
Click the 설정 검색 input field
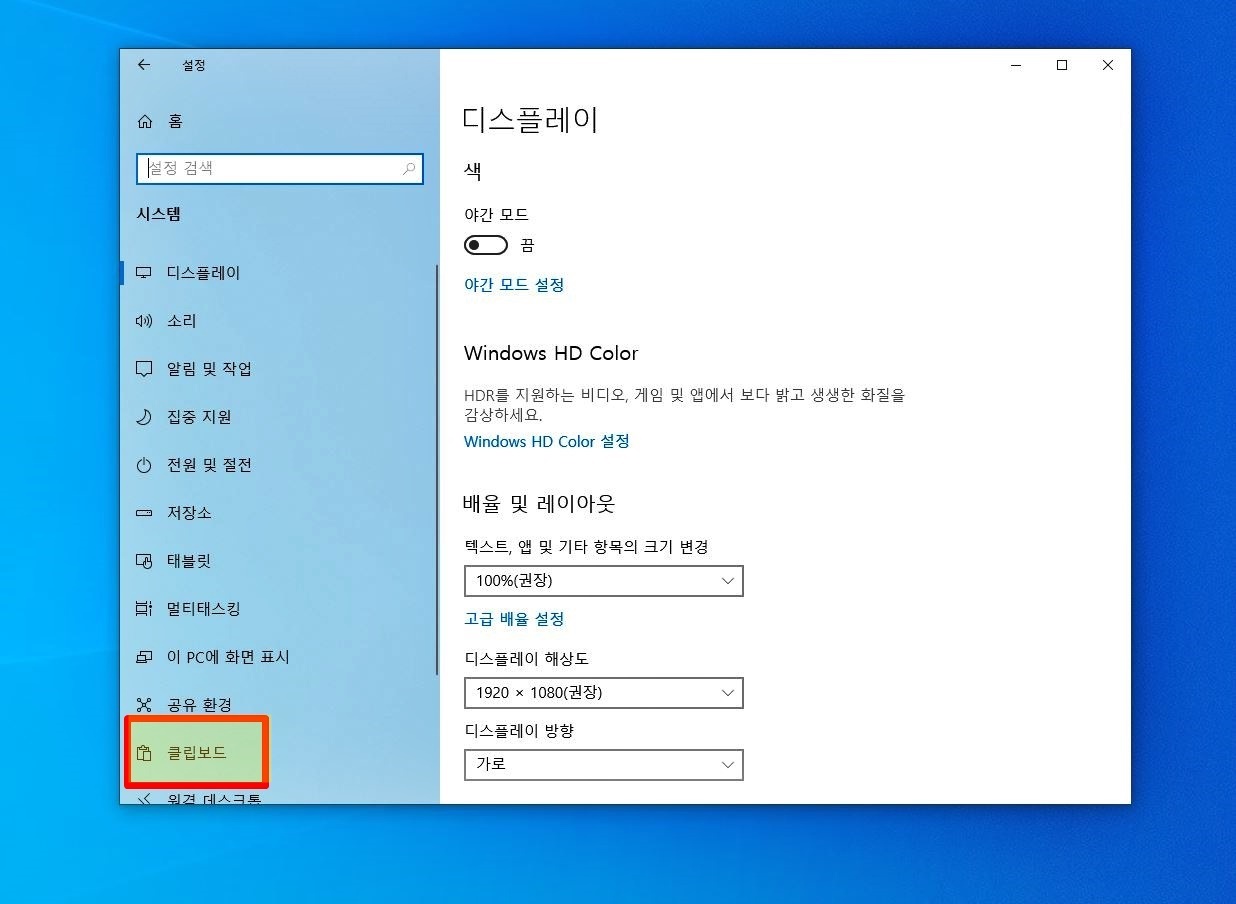pyautogui.click(x=279, y=169)
